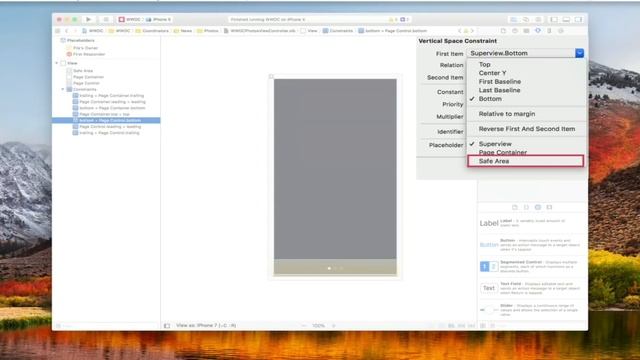The image size is (640, 360).
Task: Select the 'bottom = Page Container.bottom' constraint
Action: tap(109, 108)
